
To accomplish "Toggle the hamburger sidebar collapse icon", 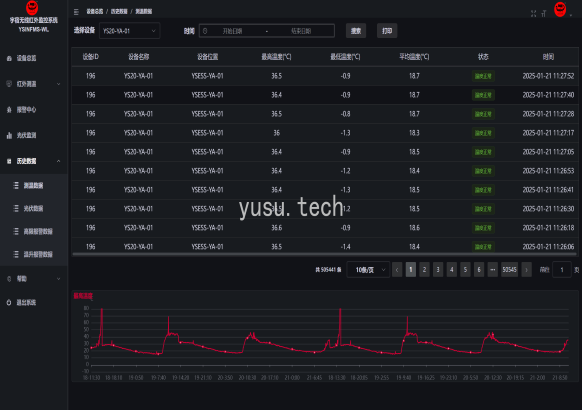I will pyautogui.click(x=76, y=12).
